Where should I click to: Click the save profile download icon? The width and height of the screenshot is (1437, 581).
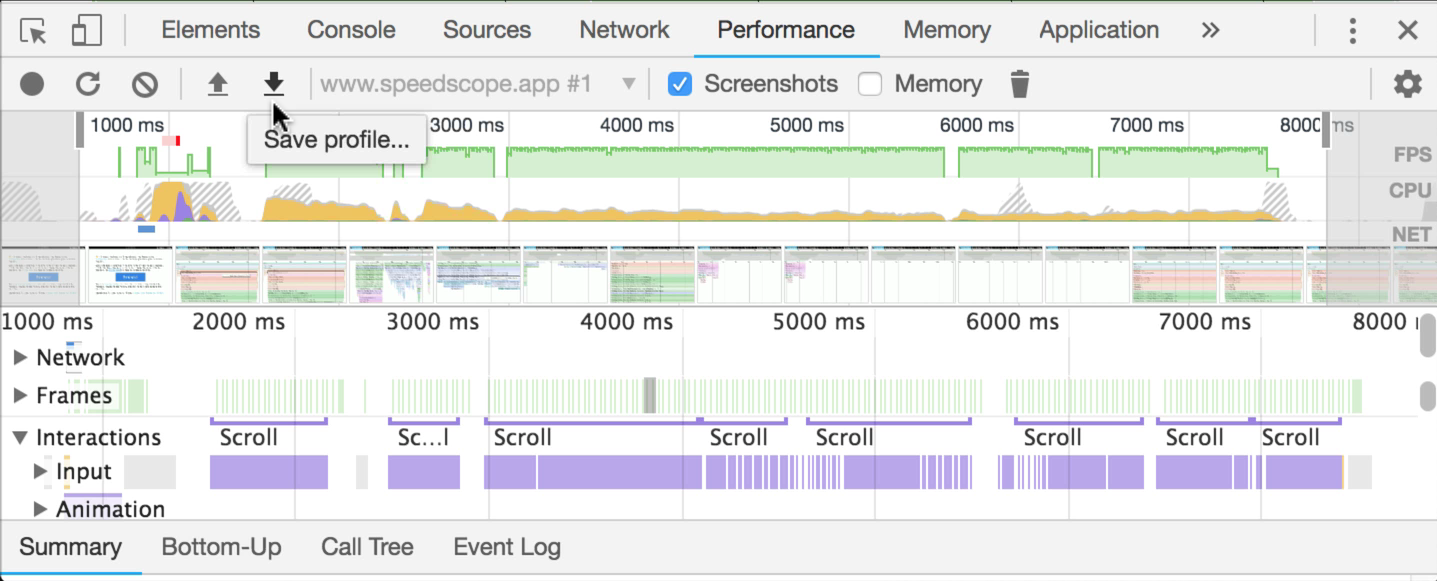(x=273, y=84)
